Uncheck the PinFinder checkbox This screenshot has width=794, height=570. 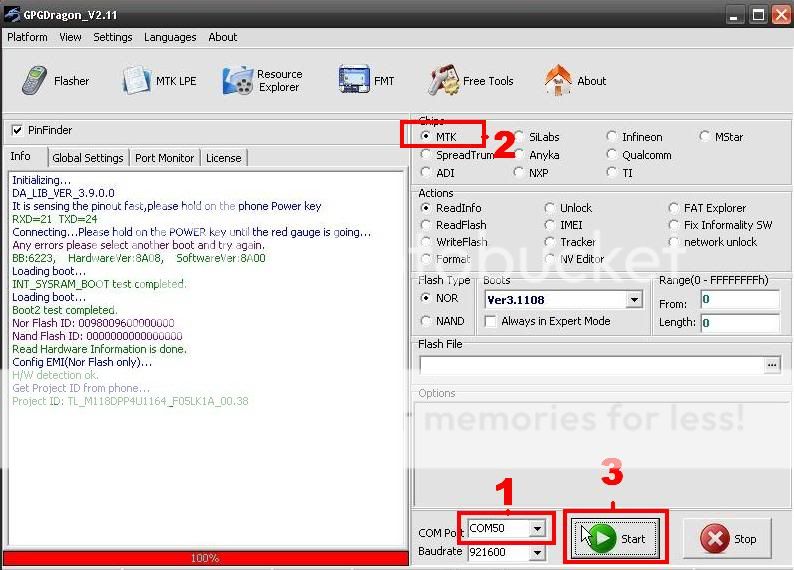[x=17, y=130]
